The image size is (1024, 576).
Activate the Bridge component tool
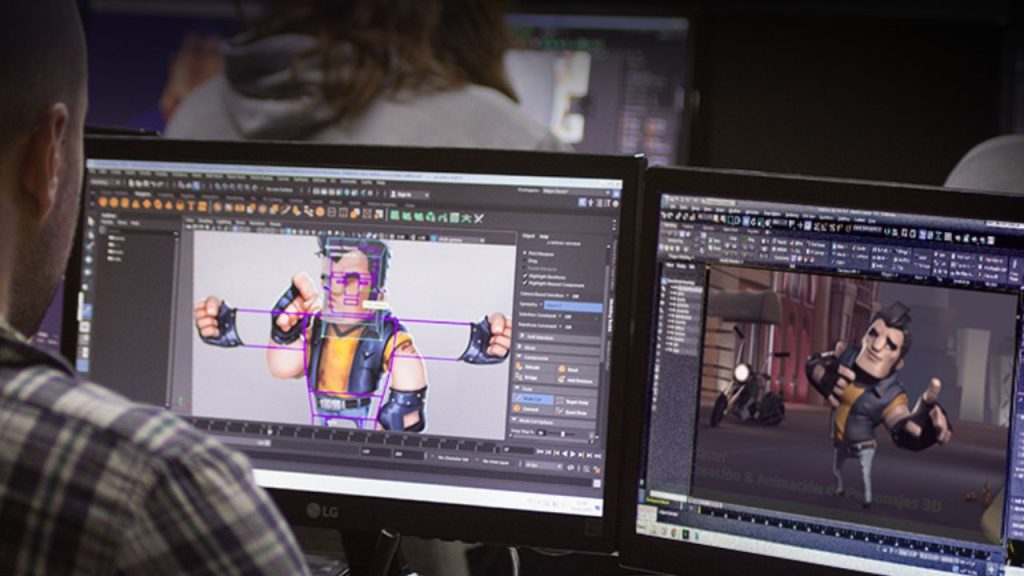pos(530,378)
